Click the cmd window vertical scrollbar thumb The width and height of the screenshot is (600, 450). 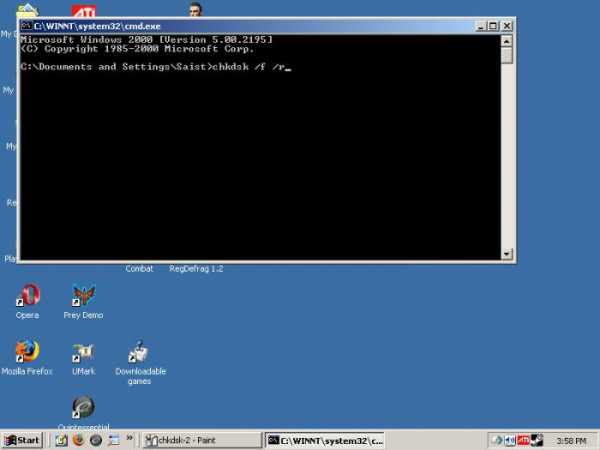(x=507, y=55)
